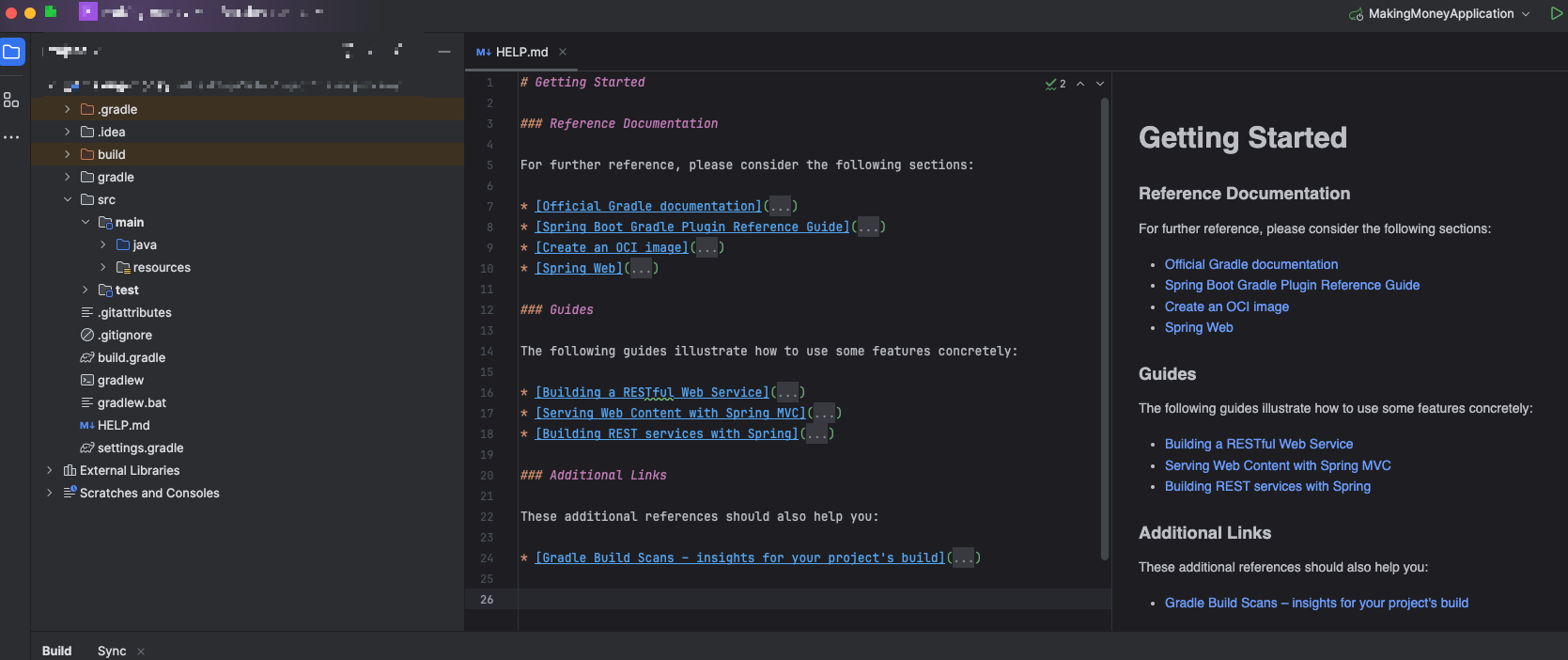Click the External Libraries icon
Screen dimensions: 1568x660
(70, 470)
